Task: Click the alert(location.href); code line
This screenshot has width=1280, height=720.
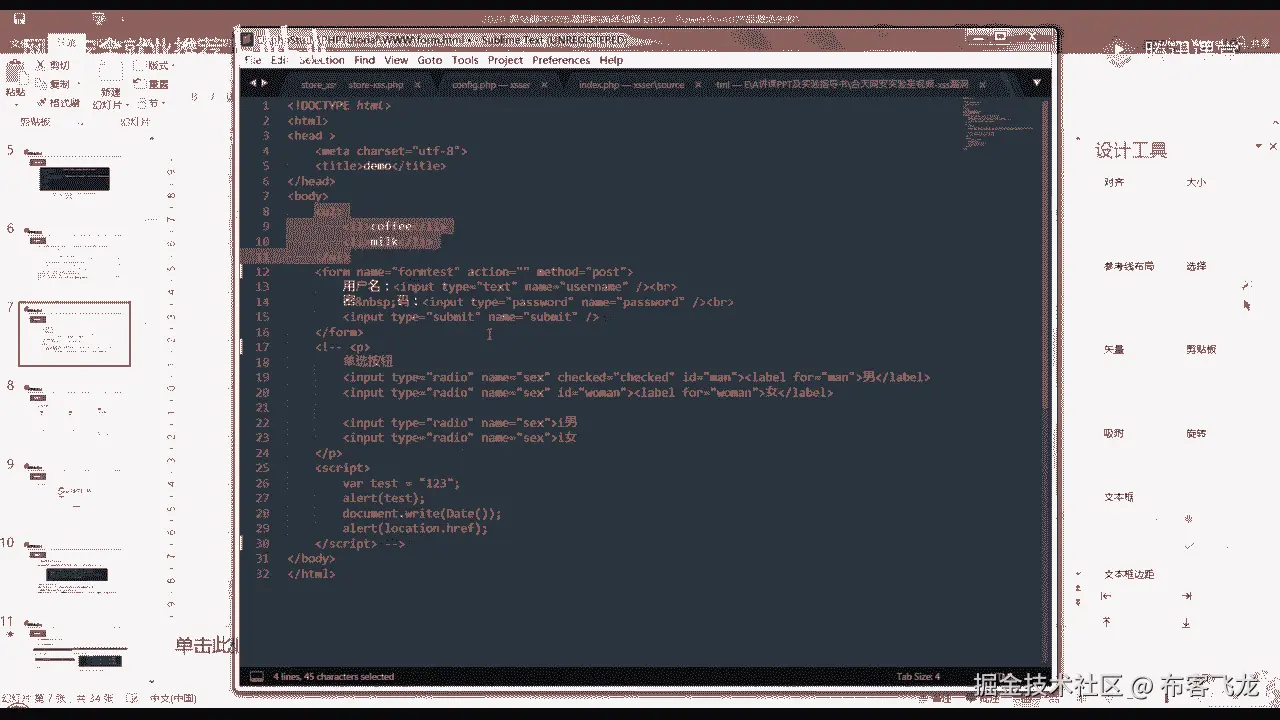Action: pos(414,528)
